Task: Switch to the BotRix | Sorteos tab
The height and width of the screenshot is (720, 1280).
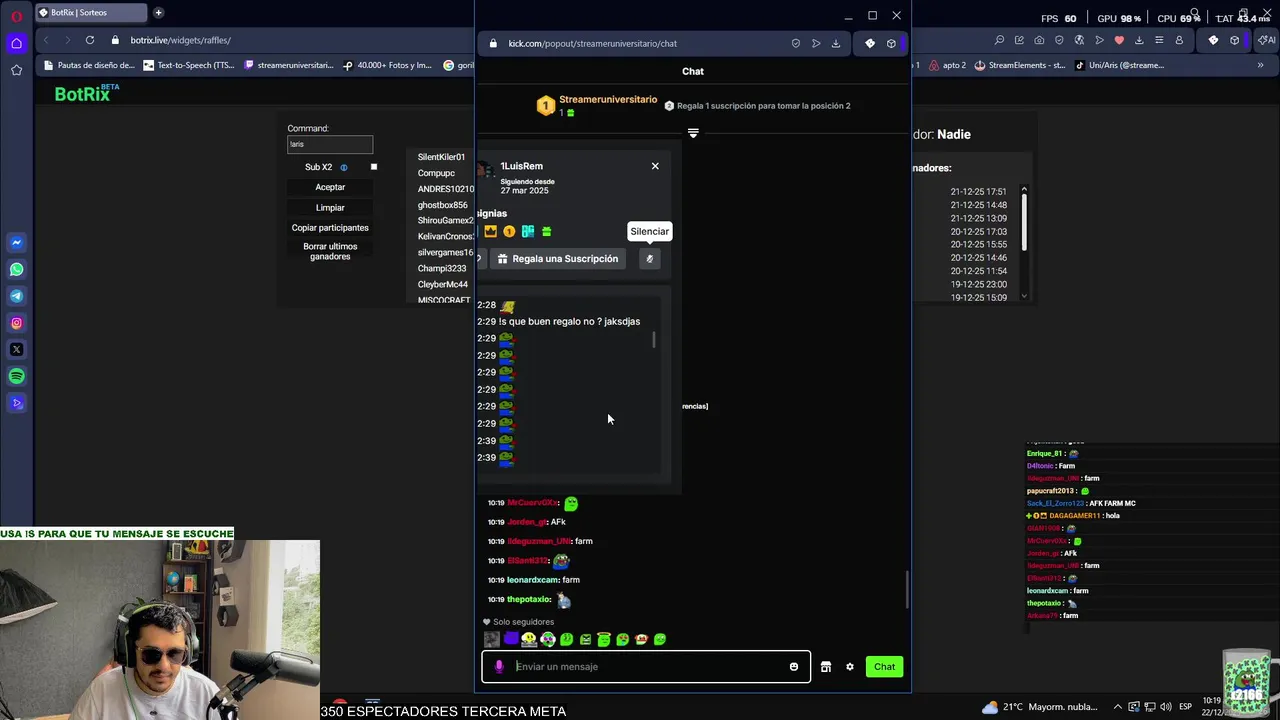Action: (x=90, y=13)
